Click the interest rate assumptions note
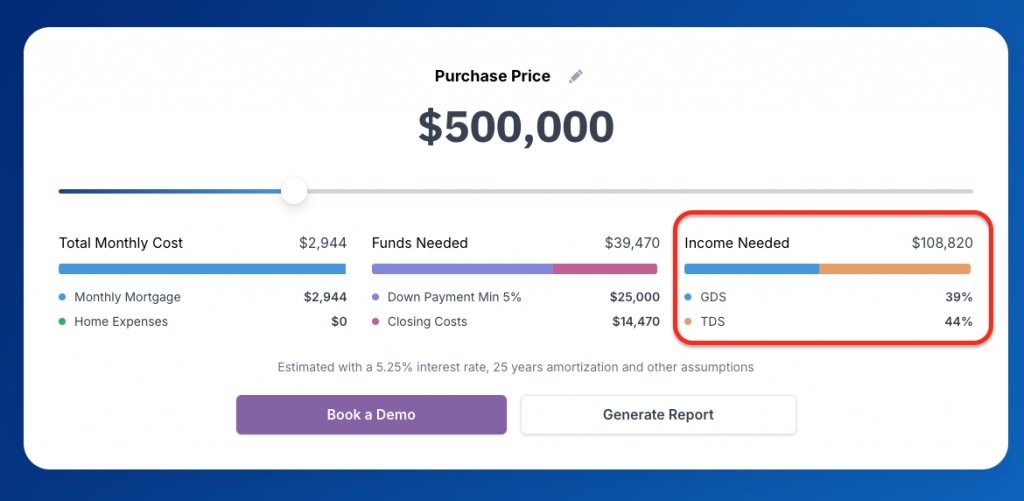1024x501 pixels. click(x=515, y=367)
